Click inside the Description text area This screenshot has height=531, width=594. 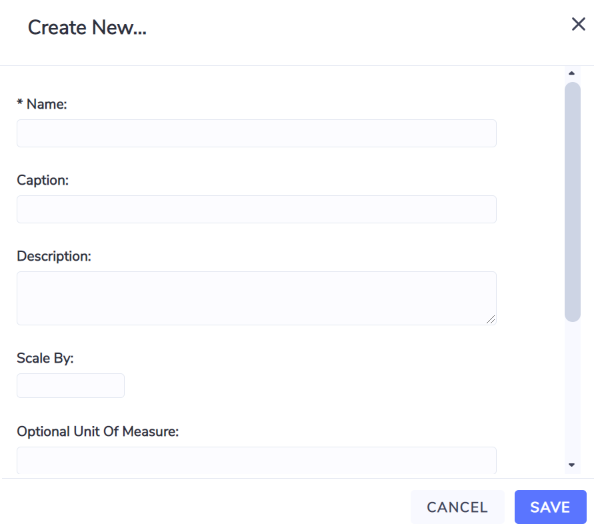256,298
